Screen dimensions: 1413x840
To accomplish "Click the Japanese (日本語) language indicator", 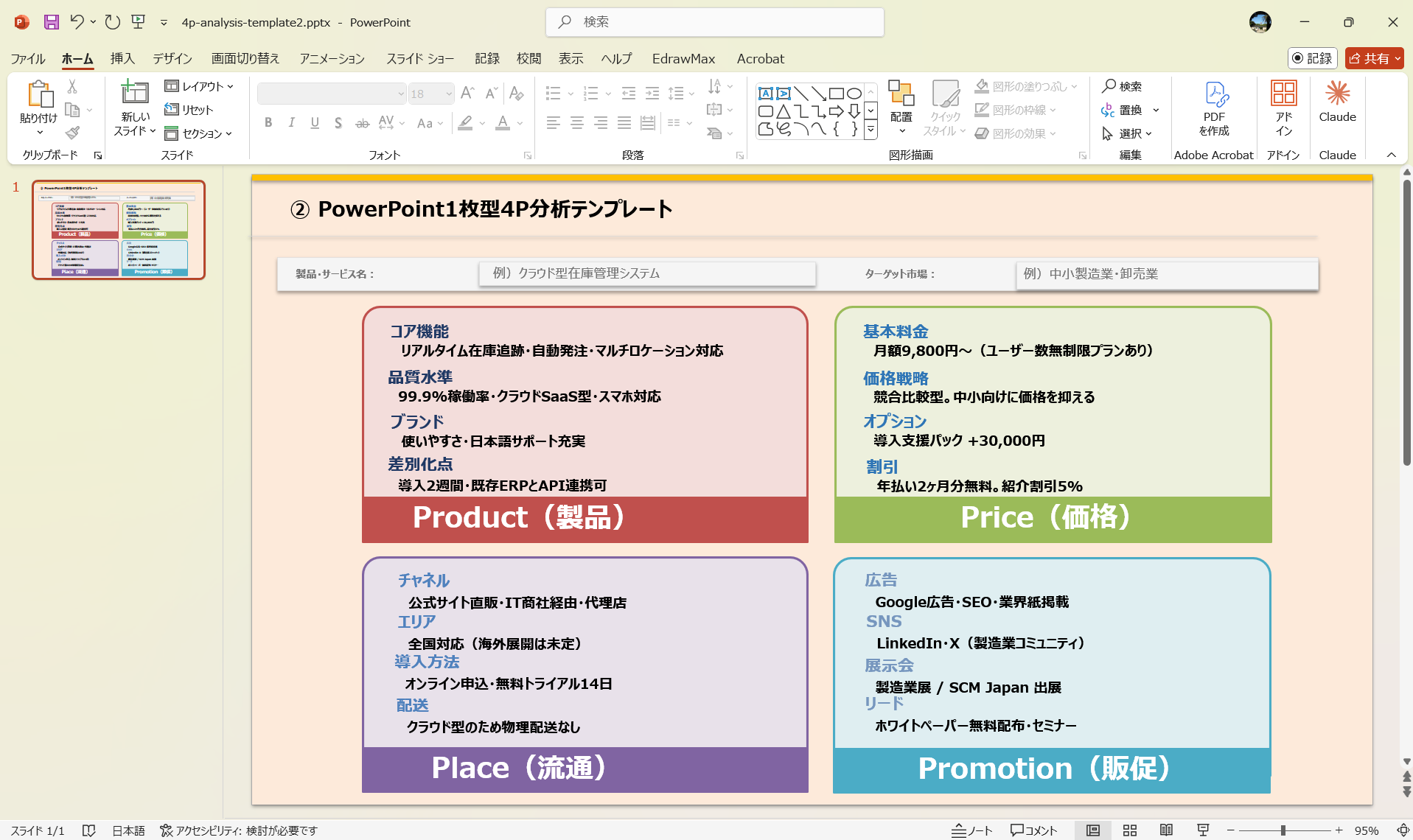I will tap(128, 830).
